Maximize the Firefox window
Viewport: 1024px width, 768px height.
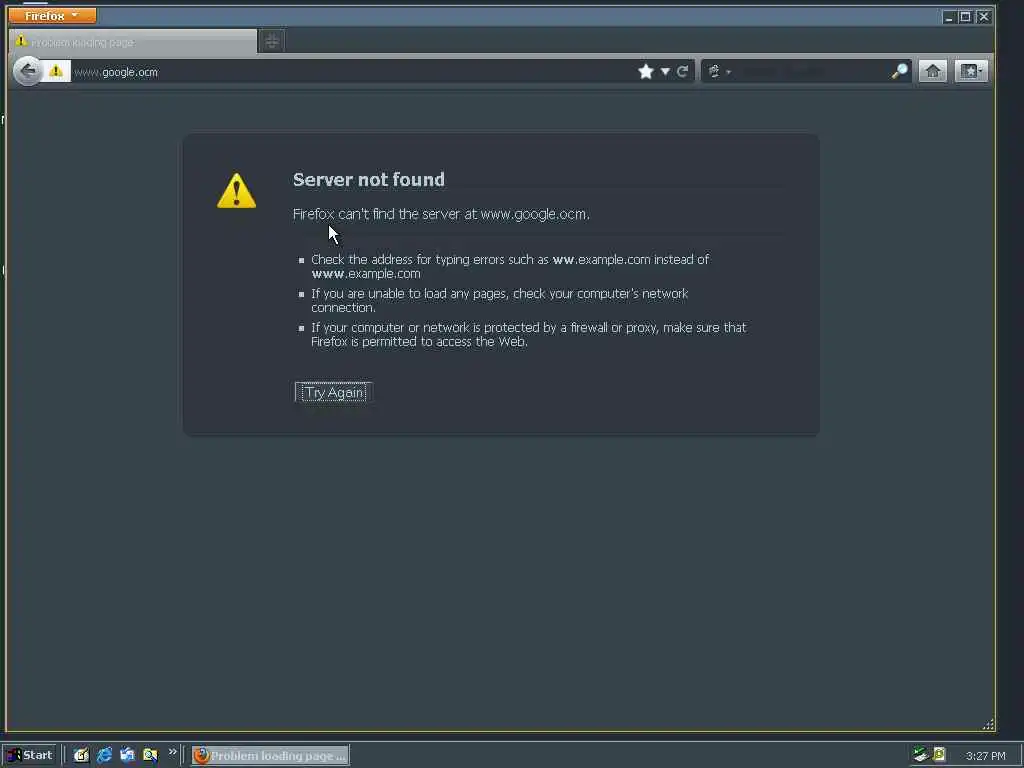pyautogui.click(x=965, y=17)
